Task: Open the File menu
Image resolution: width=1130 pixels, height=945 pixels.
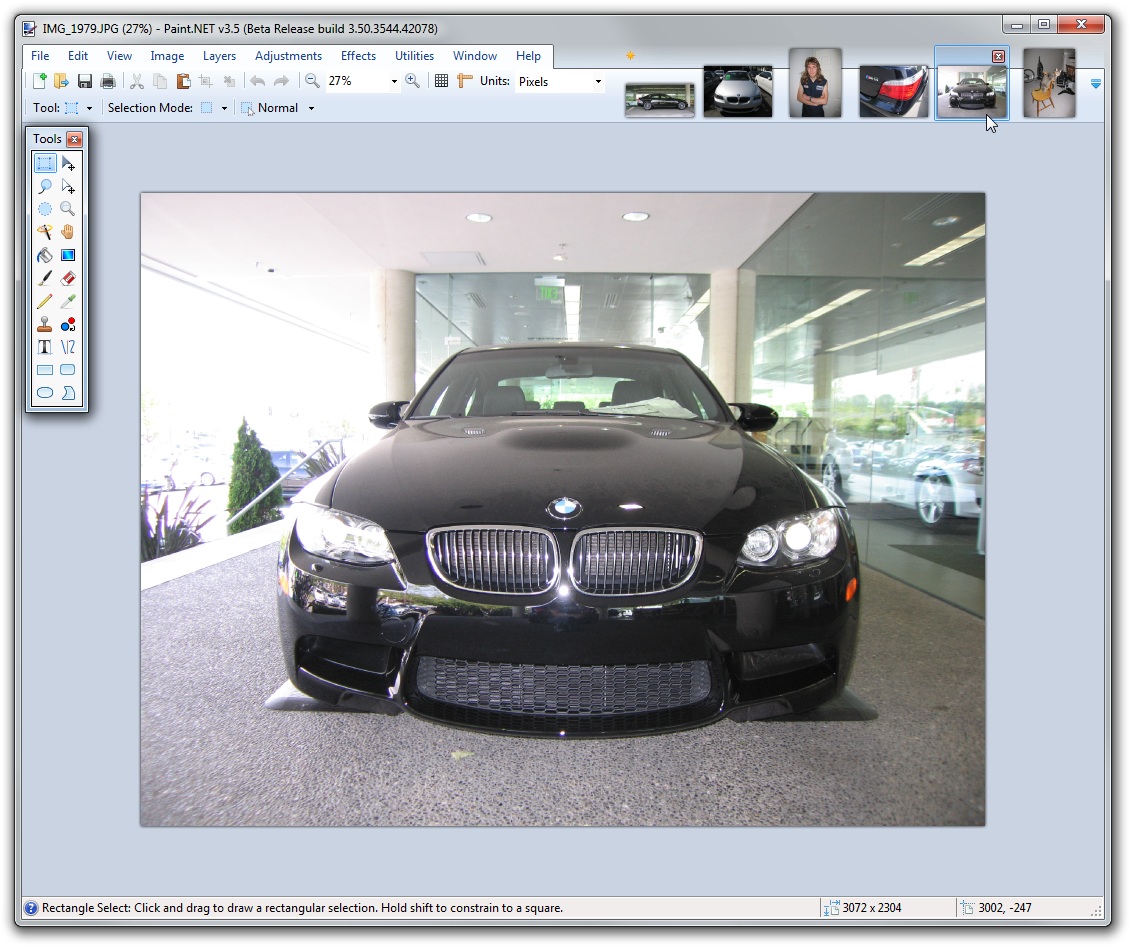Action: tap(40, 56)
